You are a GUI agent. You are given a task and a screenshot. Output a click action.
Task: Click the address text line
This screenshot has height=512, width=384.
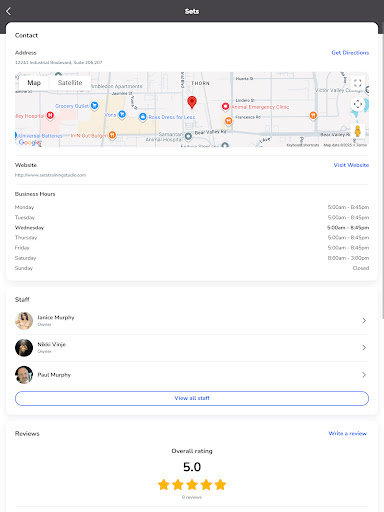click(x=59, y=62)
